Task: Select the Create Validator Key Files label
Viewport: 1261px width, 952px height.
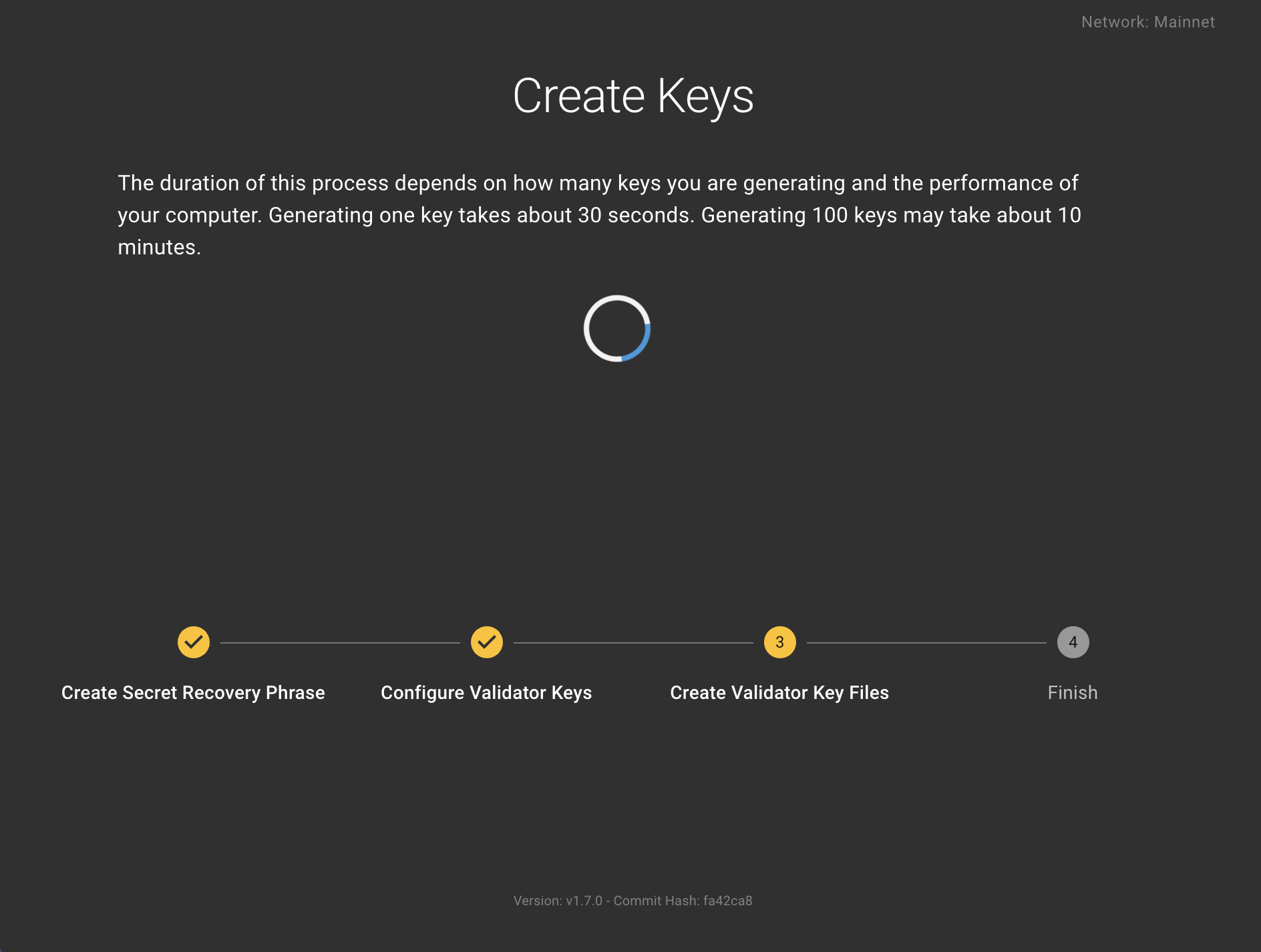Action: 779,693
